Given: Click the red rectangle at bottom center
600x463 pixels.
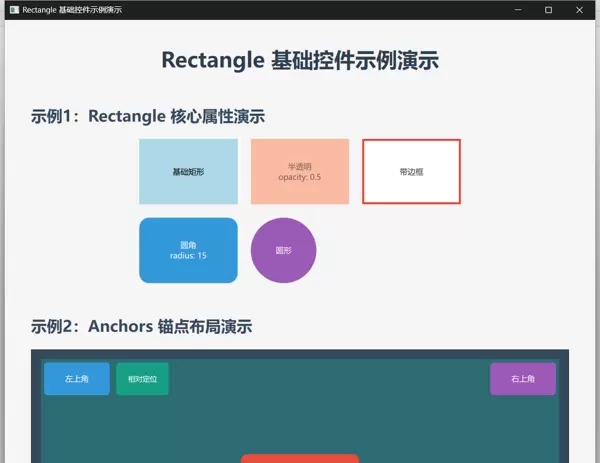Looking at the screenshot, I should point(300,458).
